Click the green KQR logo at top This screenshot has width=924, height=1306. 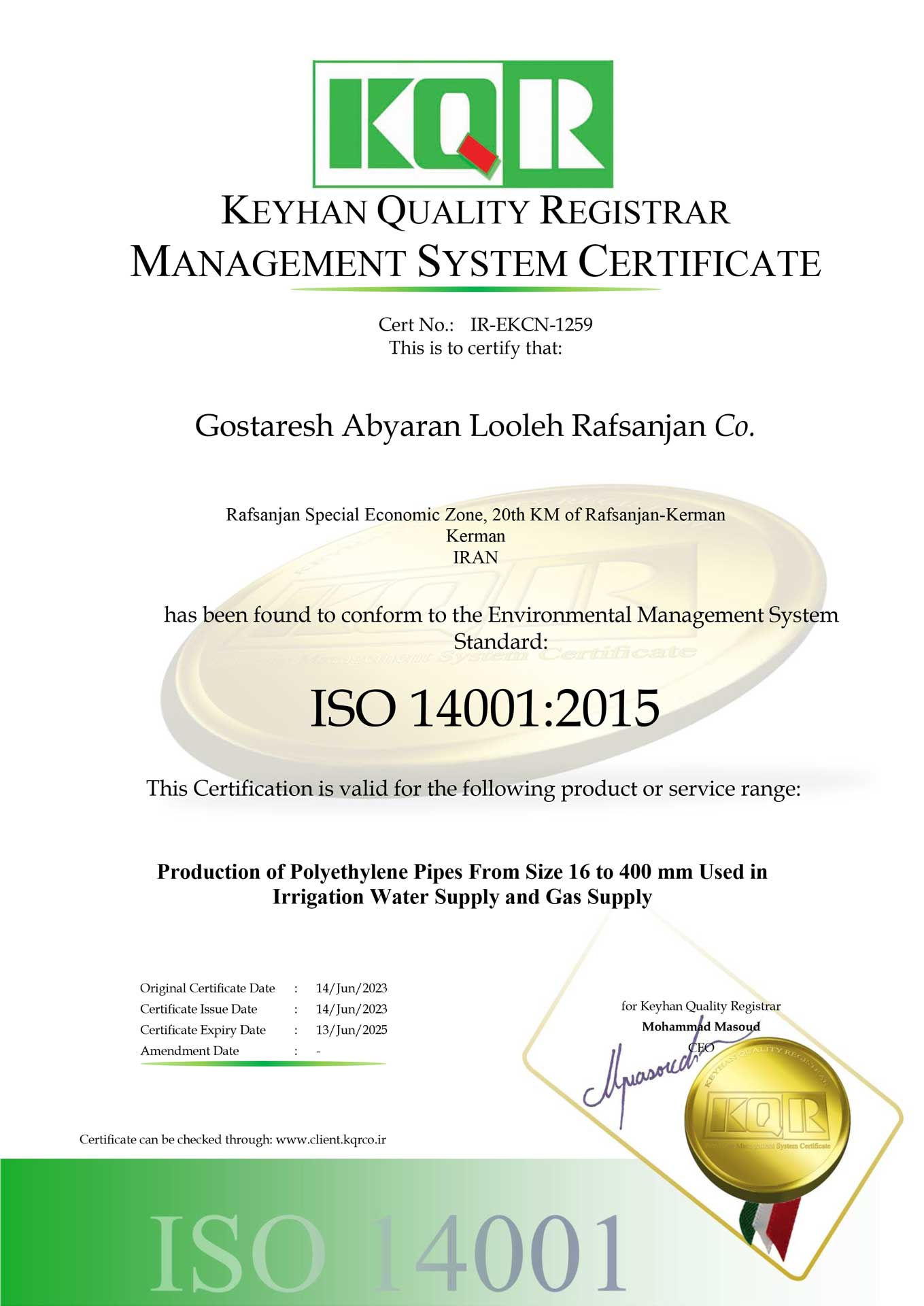point(462,124)
